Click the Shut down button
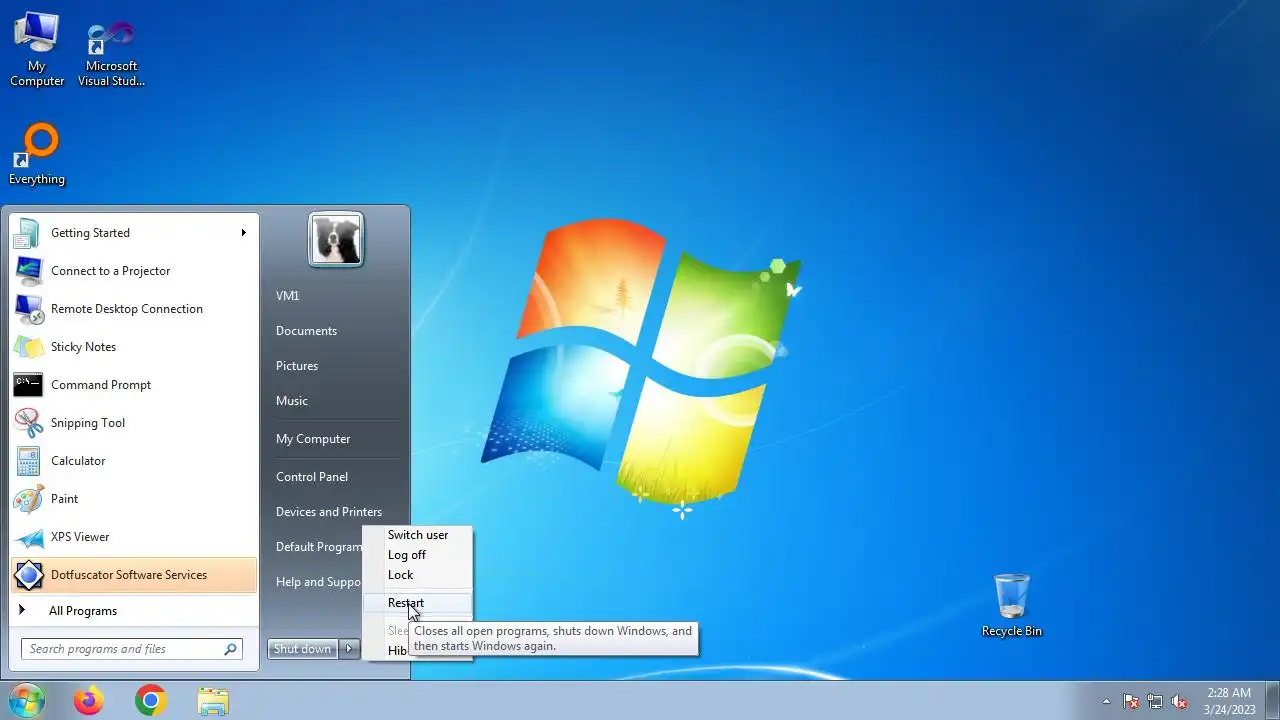 [x=303, y=649]
